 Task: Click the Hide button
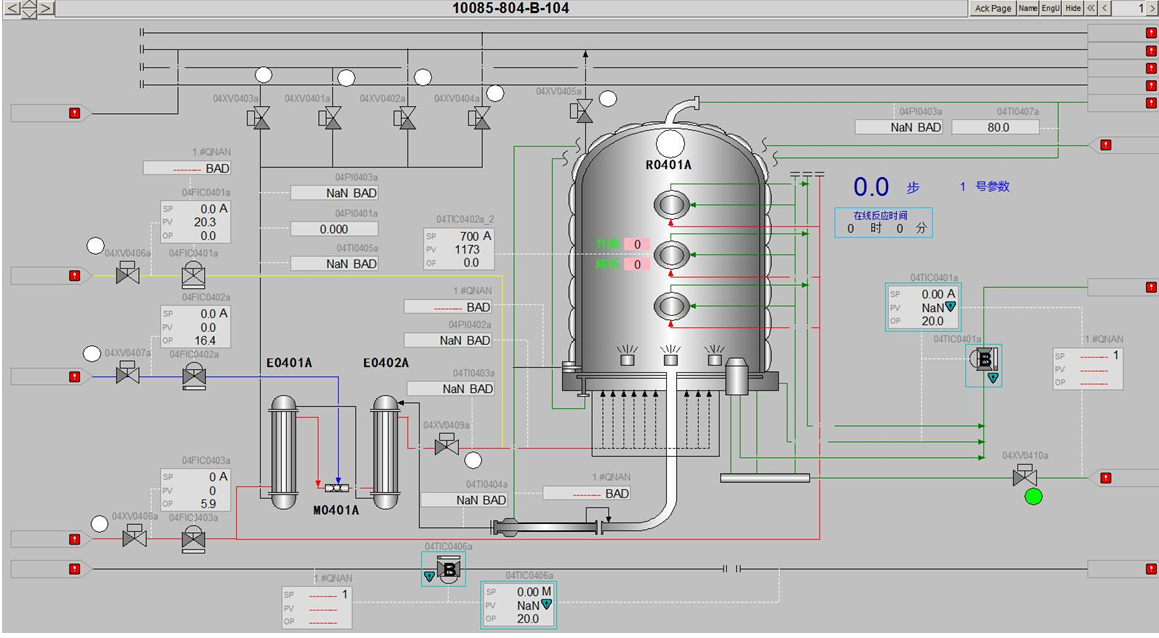1073,8
